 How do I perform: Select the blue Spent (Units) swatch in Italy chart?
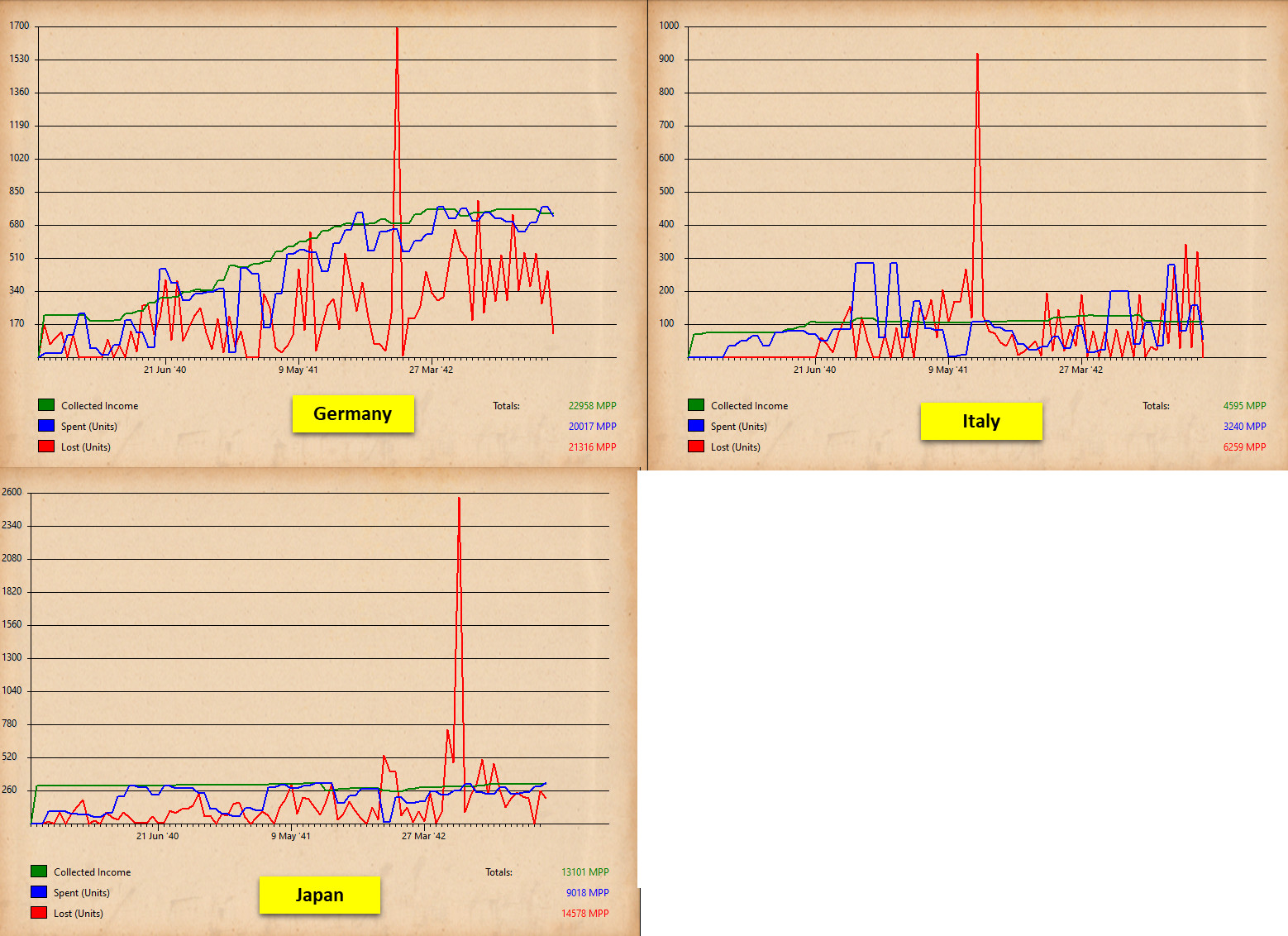point(696,426)
